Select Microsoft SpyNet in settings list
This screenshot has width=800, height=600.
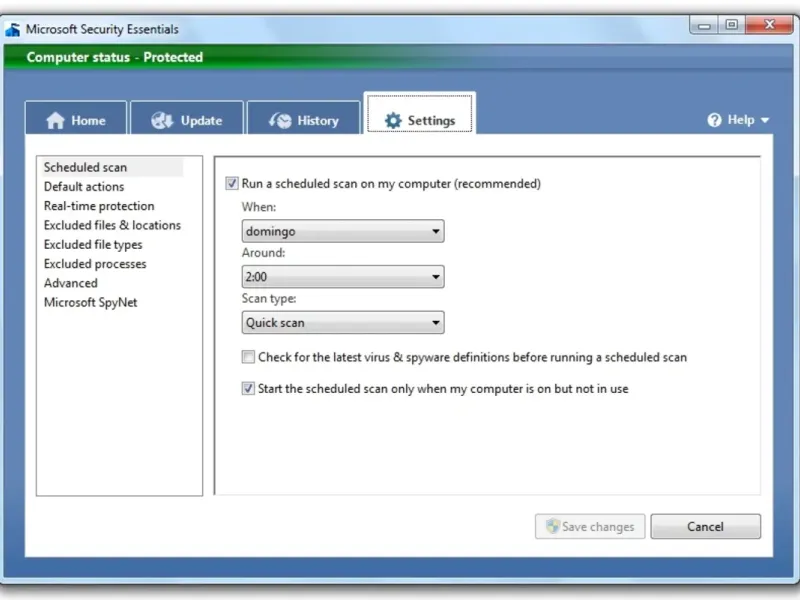pos(90,303)
